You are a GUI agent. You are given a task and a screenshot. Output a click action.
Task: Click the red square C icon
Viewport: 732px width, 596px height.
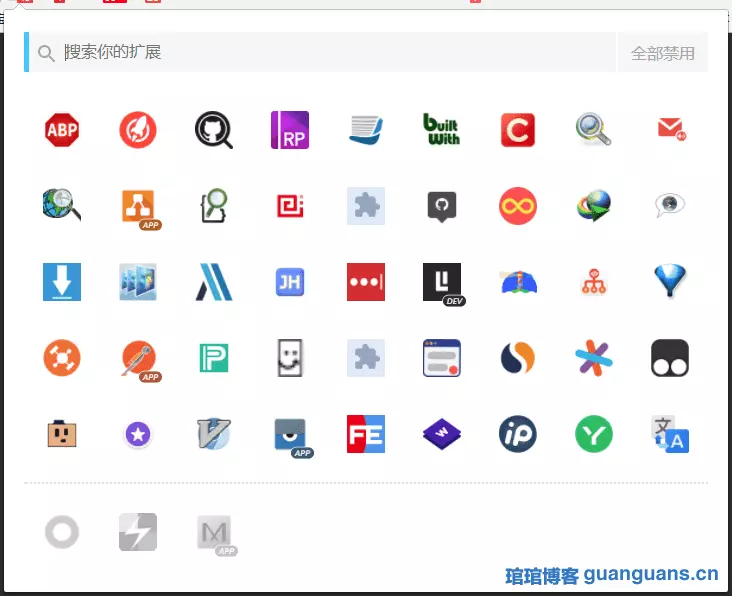518,130
